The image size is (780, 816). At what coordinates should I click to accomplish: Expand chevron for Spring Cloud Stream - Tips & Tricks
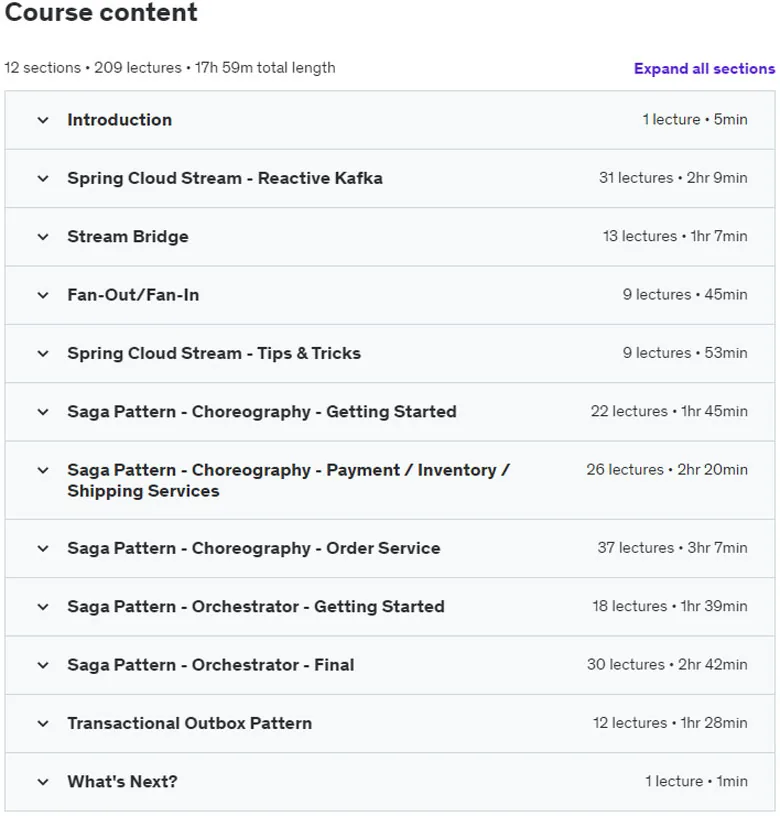tap(43, 353)
